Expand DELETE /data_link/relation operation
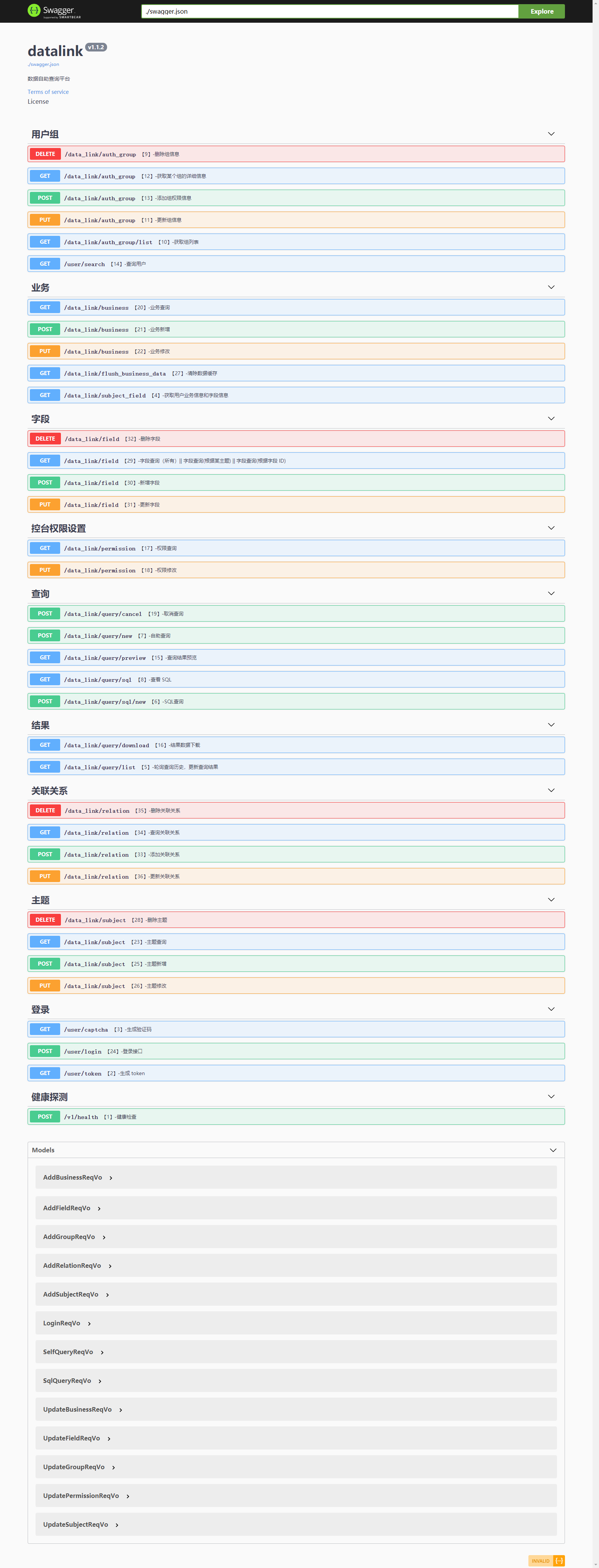 click(296, 811)
